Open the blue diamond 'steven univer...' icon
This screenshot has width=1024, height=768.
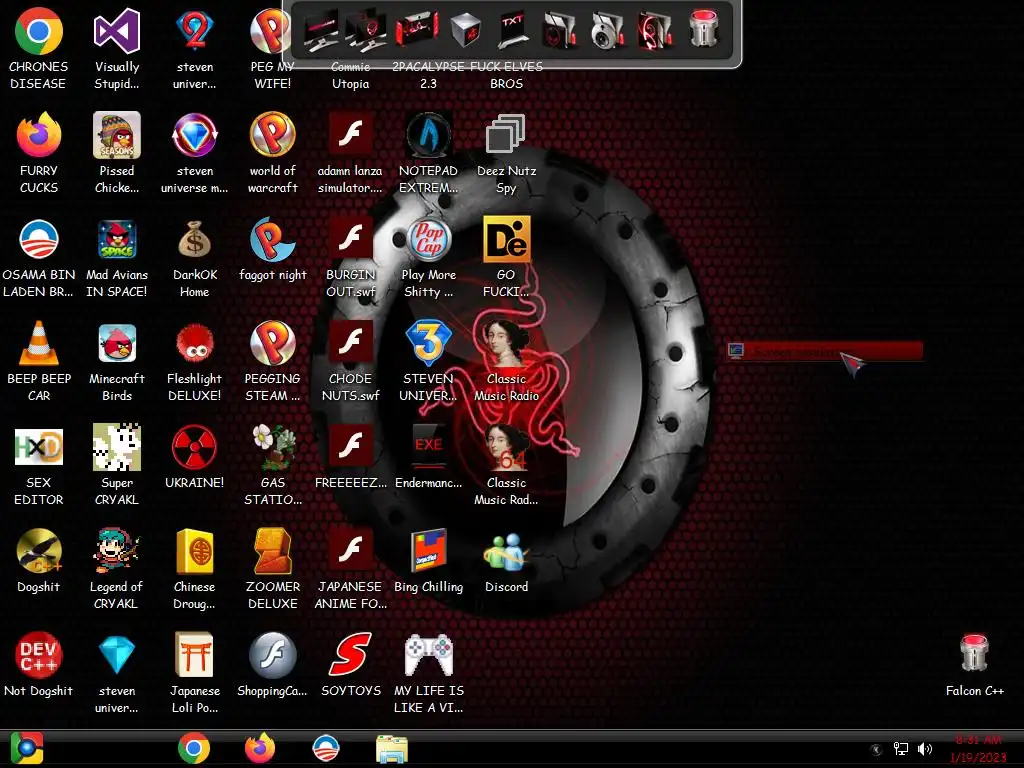tap(117, 655)
